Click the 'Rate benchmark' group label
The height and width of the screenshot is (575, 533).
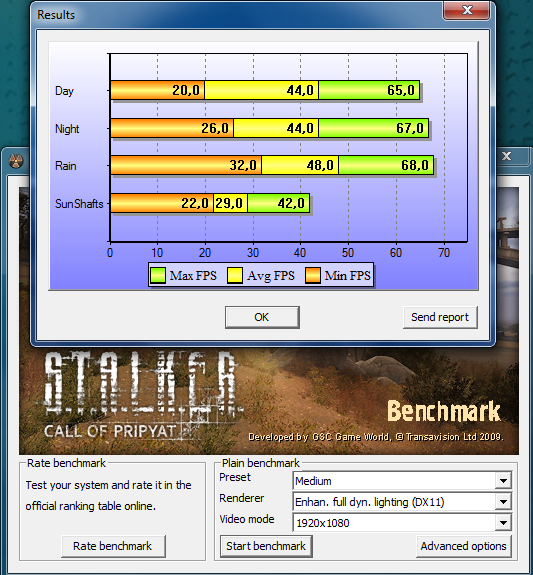pyautogui.click(x=66, y=463)
